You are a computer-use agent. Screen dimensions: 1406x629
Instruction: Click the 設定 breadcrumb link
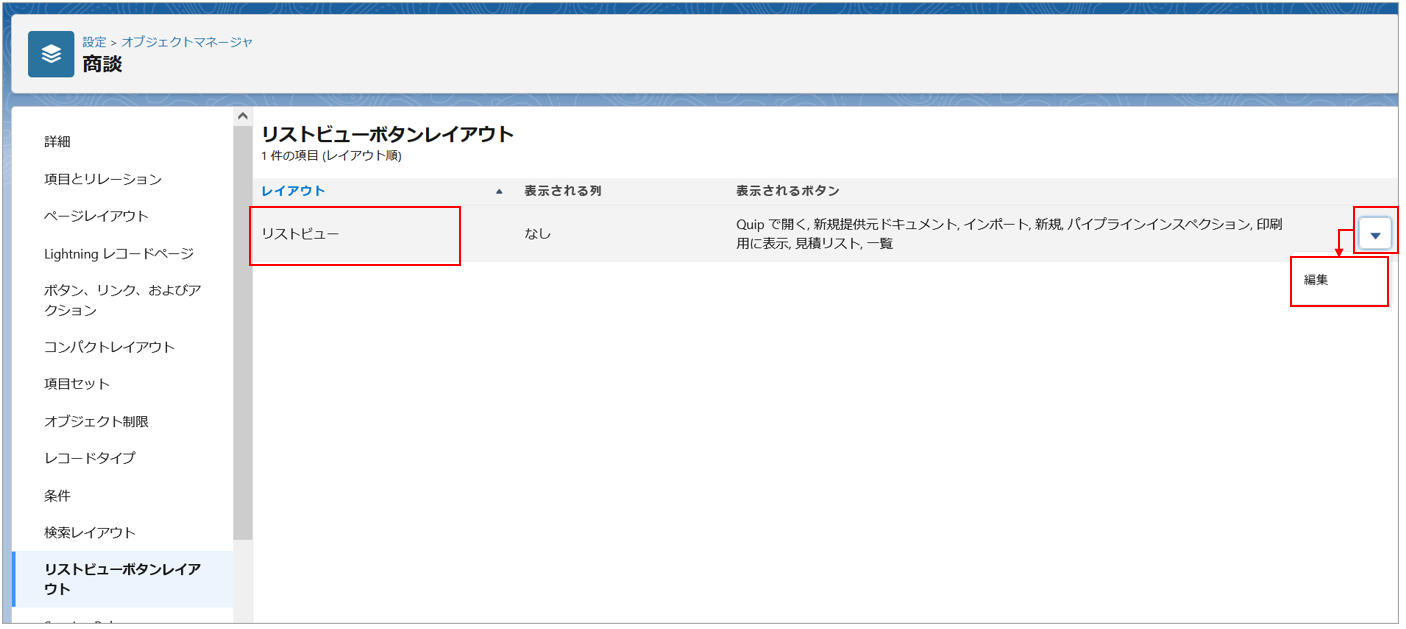click(94, 42)
